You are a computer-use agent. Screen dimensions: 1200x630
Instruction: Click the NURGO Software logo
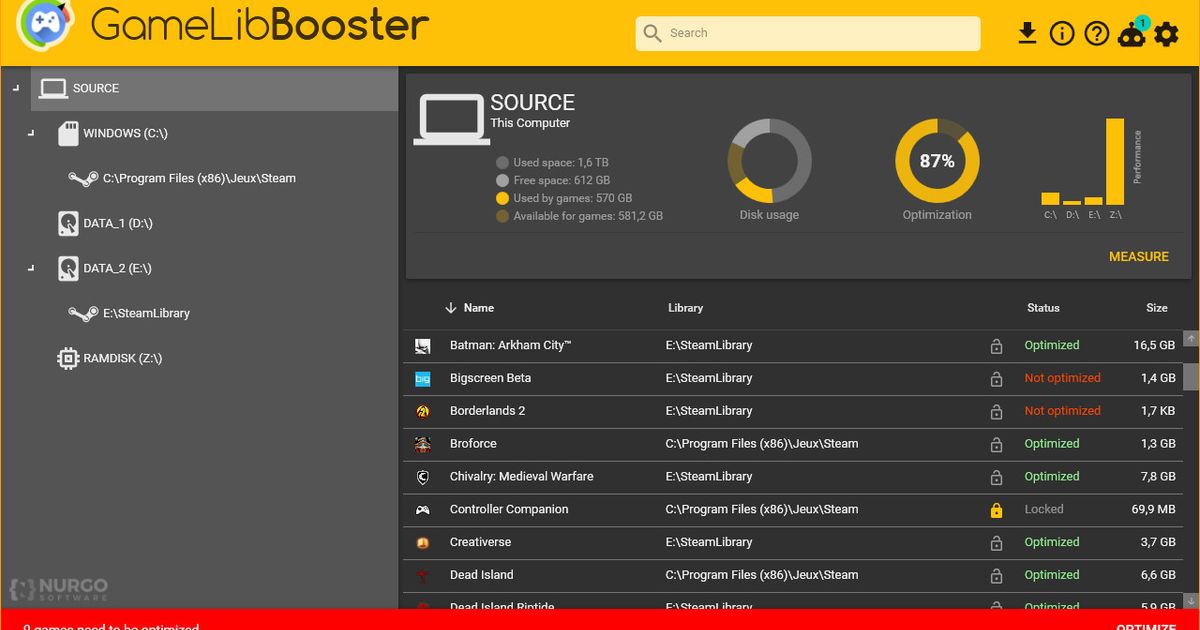(59, 589)
